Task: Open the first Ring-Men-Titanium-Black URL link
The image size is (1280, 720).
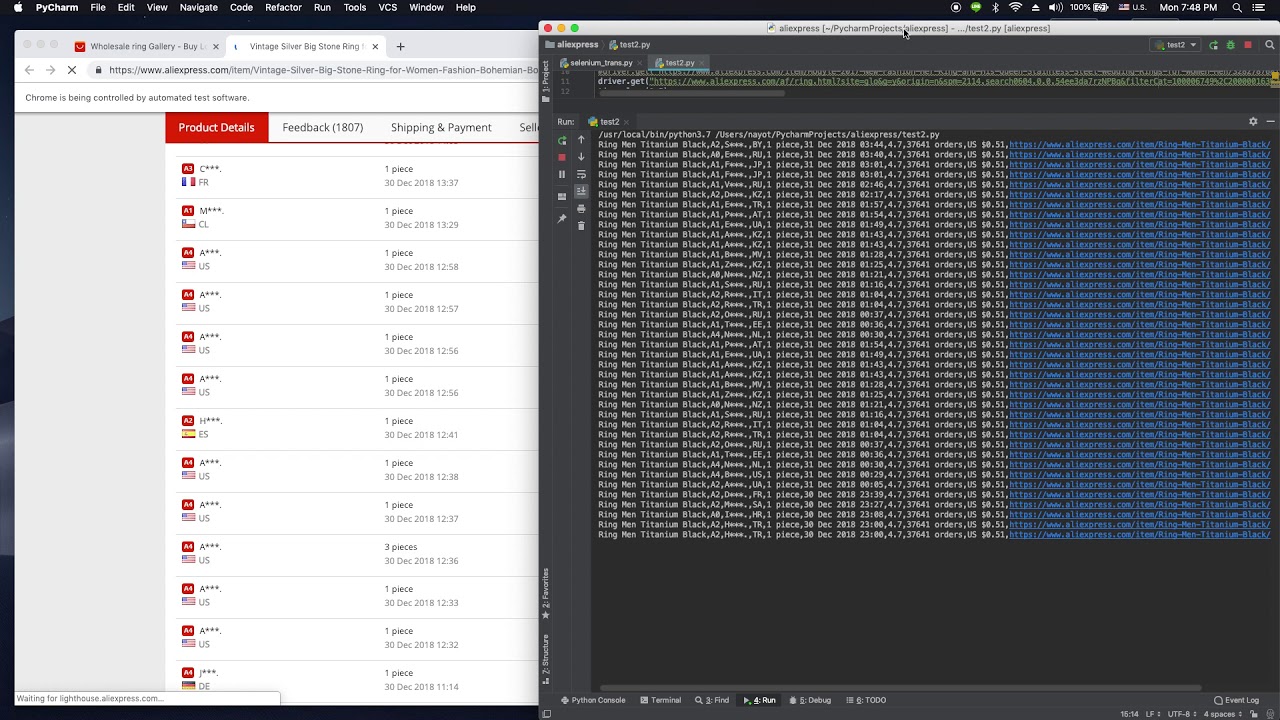Action: (1140, 144)
